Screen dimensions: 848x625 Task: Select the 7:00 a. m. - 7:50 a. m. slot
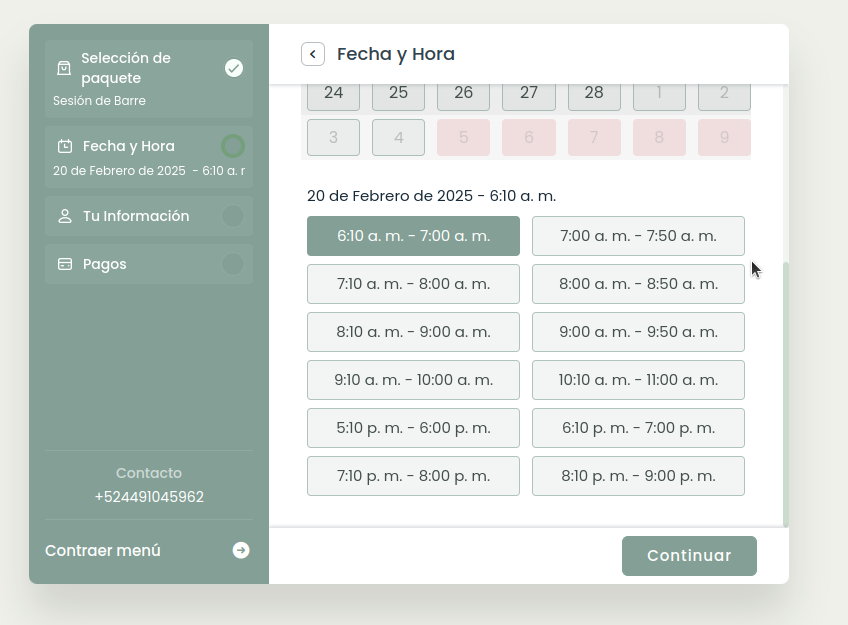point(638,236)
